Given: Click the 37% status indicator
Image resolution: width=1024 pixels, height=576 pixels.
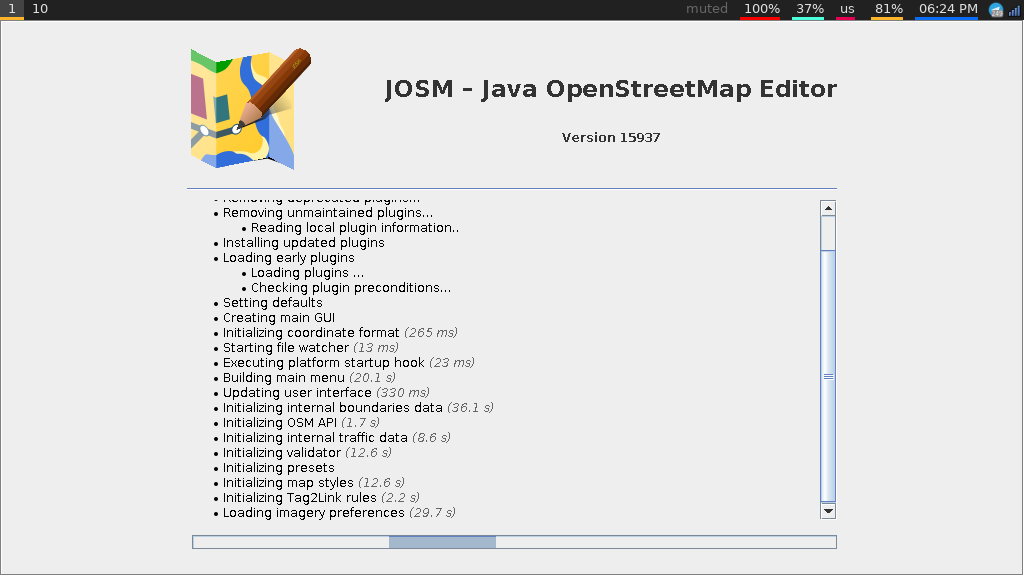Looking at the screenshot, I should click(x=809, y=9).
